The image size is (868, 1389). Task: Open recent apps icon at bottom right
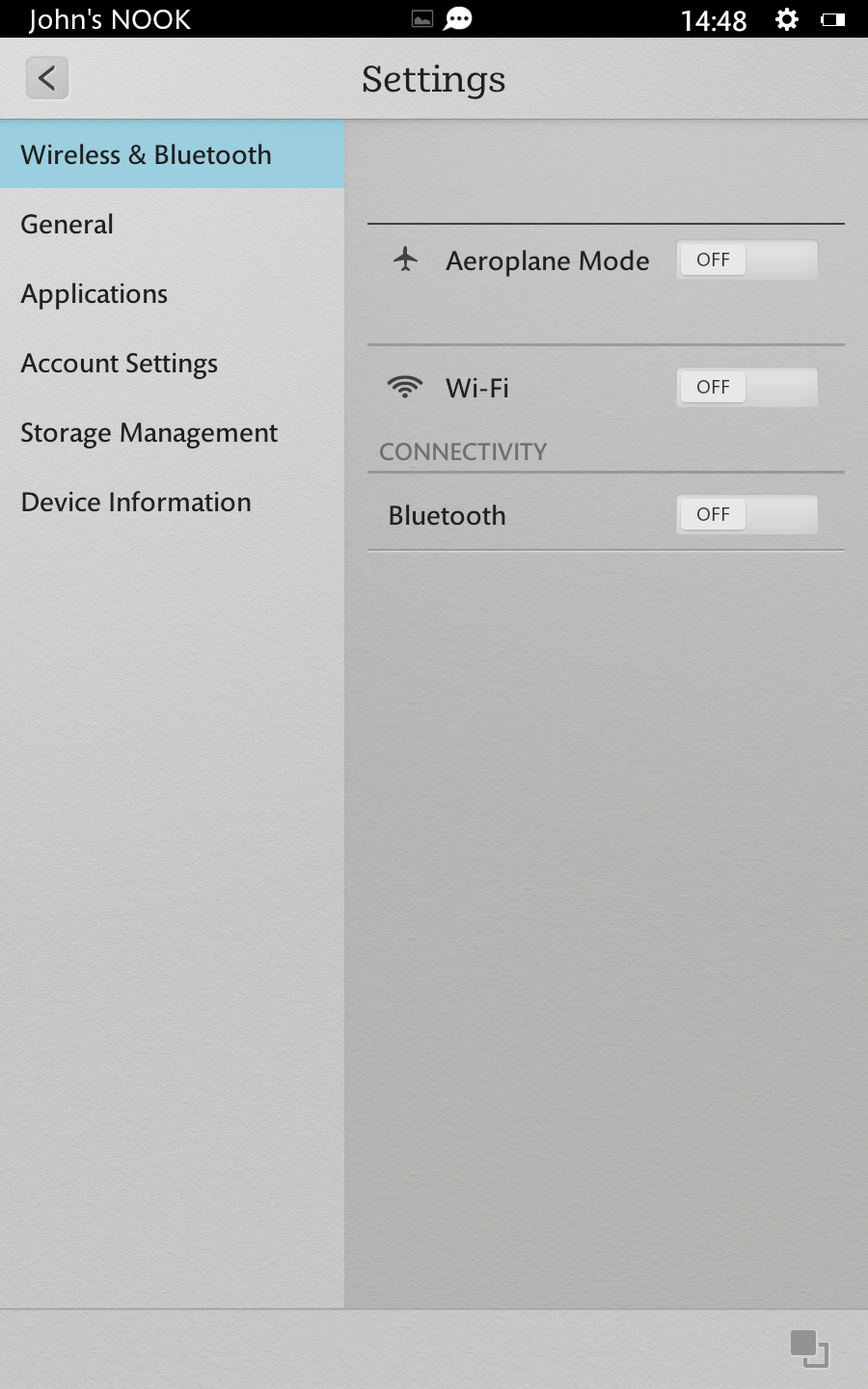pyautogui.click(x=809, y=1348)
